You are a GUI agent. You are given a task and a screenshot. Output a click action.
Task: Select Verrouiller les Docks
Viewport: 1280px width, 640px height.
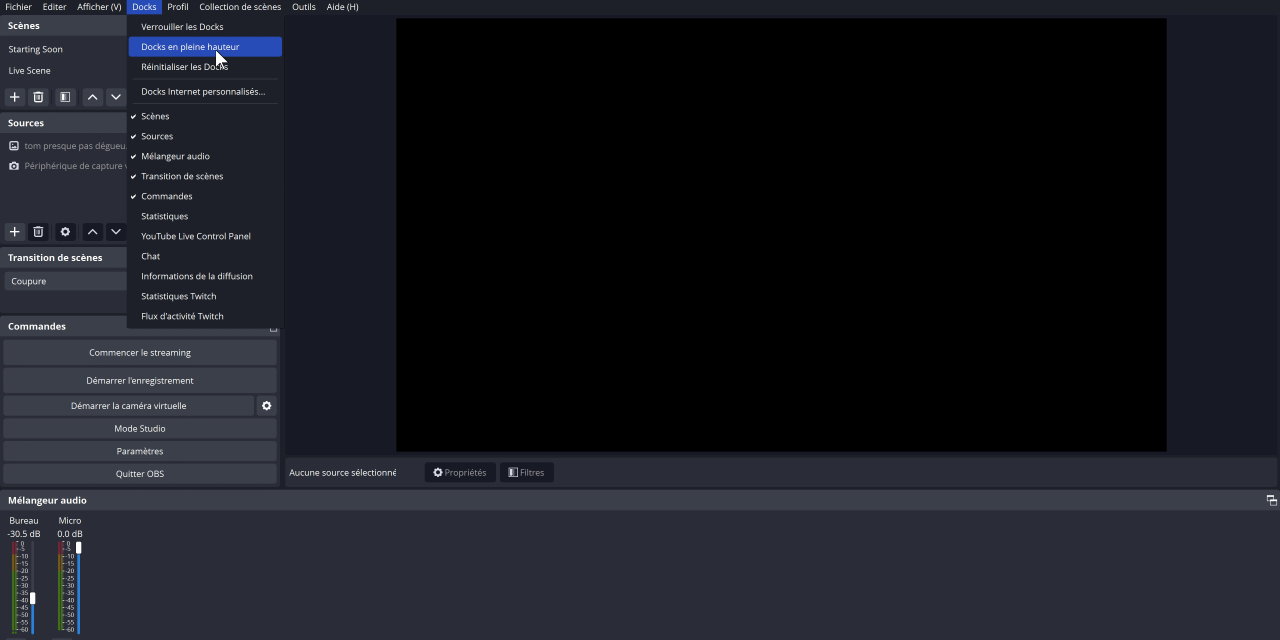(182, 27)
